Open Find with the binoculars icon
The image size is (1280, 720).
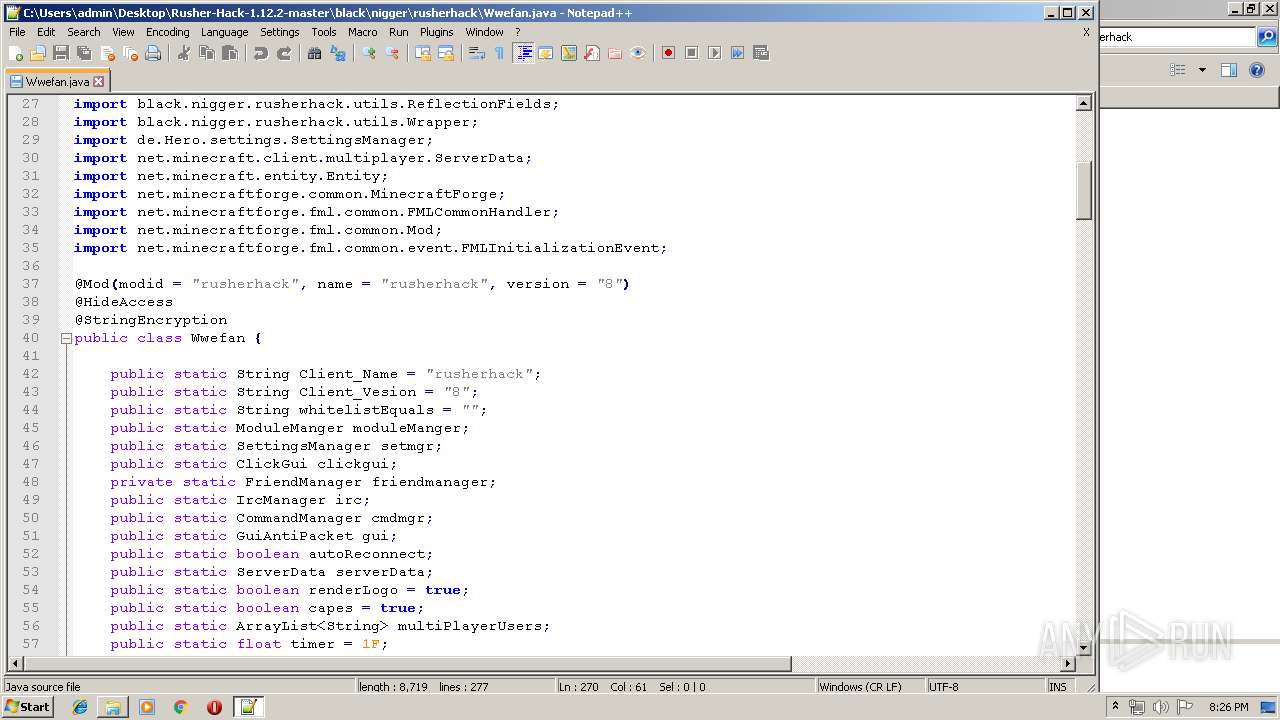pyautogui.click(x=315, y=53)
